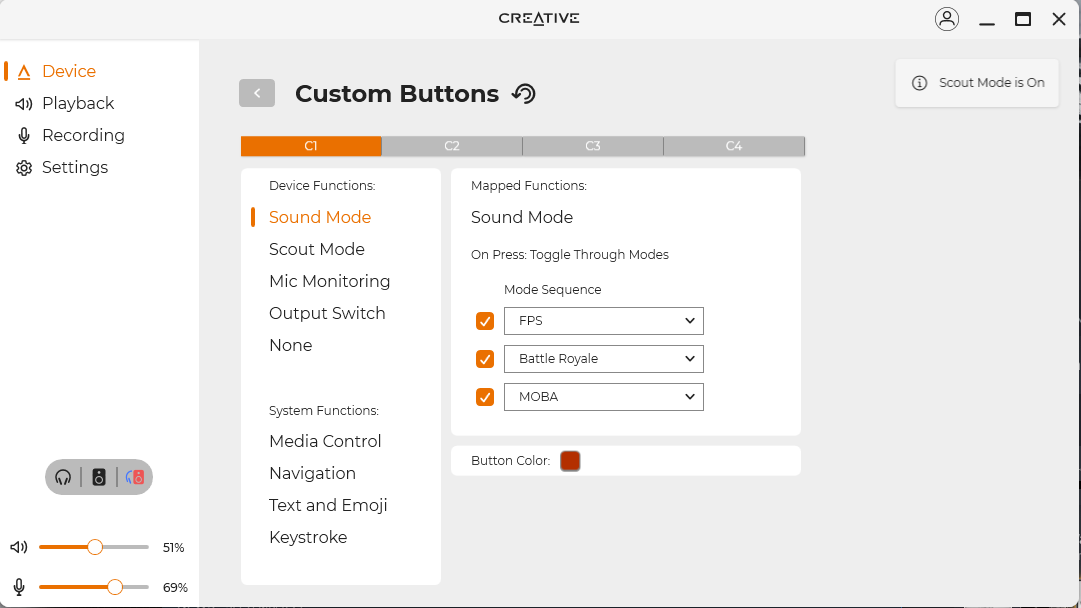
Task: Open the Playback section in sidebar
Action: pyautogui.click(x=78, y=103)
